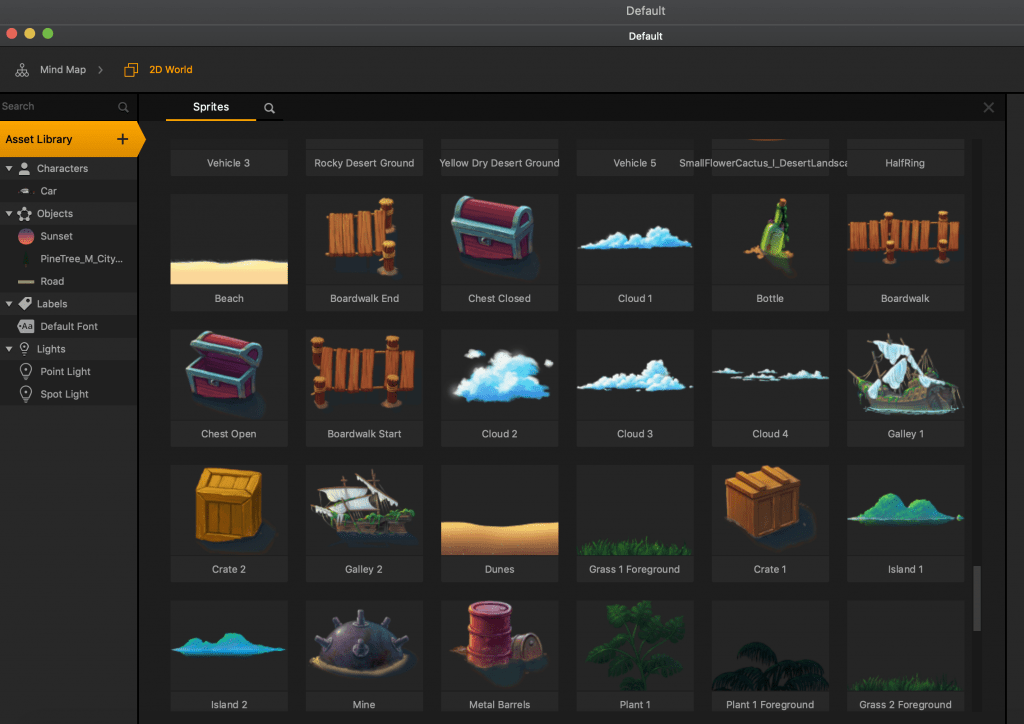Switch to the Sprites tab
Screen dimensions: 1024x724
tap(210, 107)
